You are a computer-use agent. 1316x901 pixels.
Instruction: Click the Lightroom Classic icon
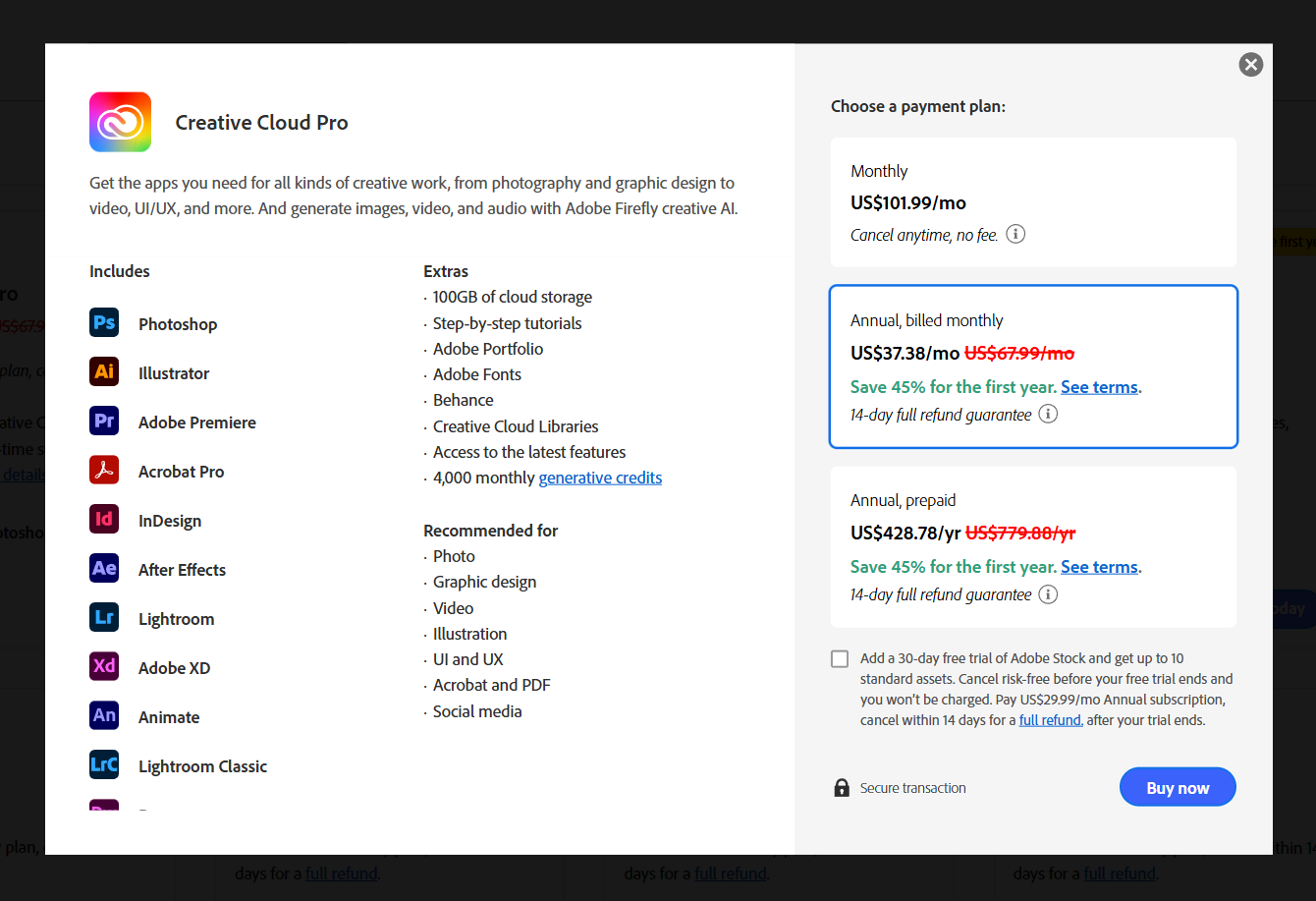[x=104, y=764]
